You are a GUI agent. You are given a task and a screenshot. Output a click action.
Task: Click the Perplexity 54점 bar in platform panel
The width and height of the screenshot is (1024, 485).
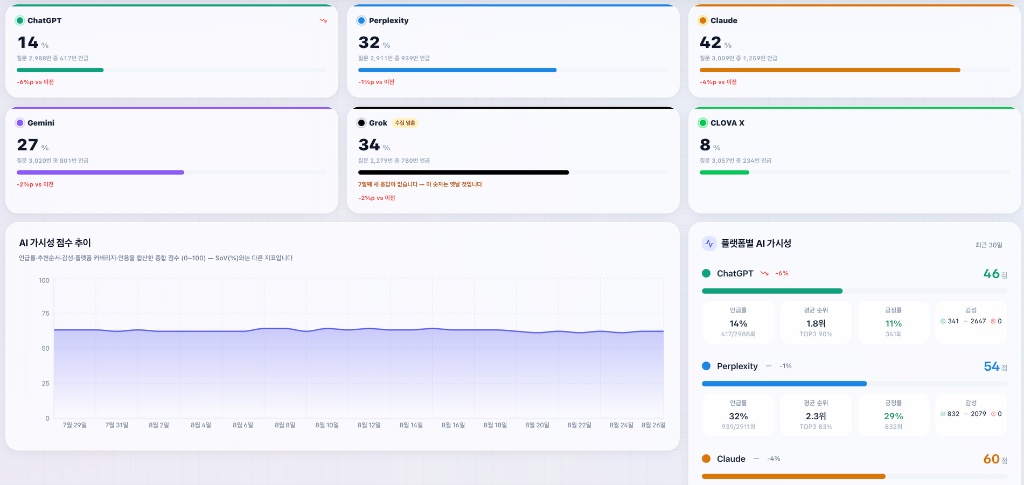[784, 384]
